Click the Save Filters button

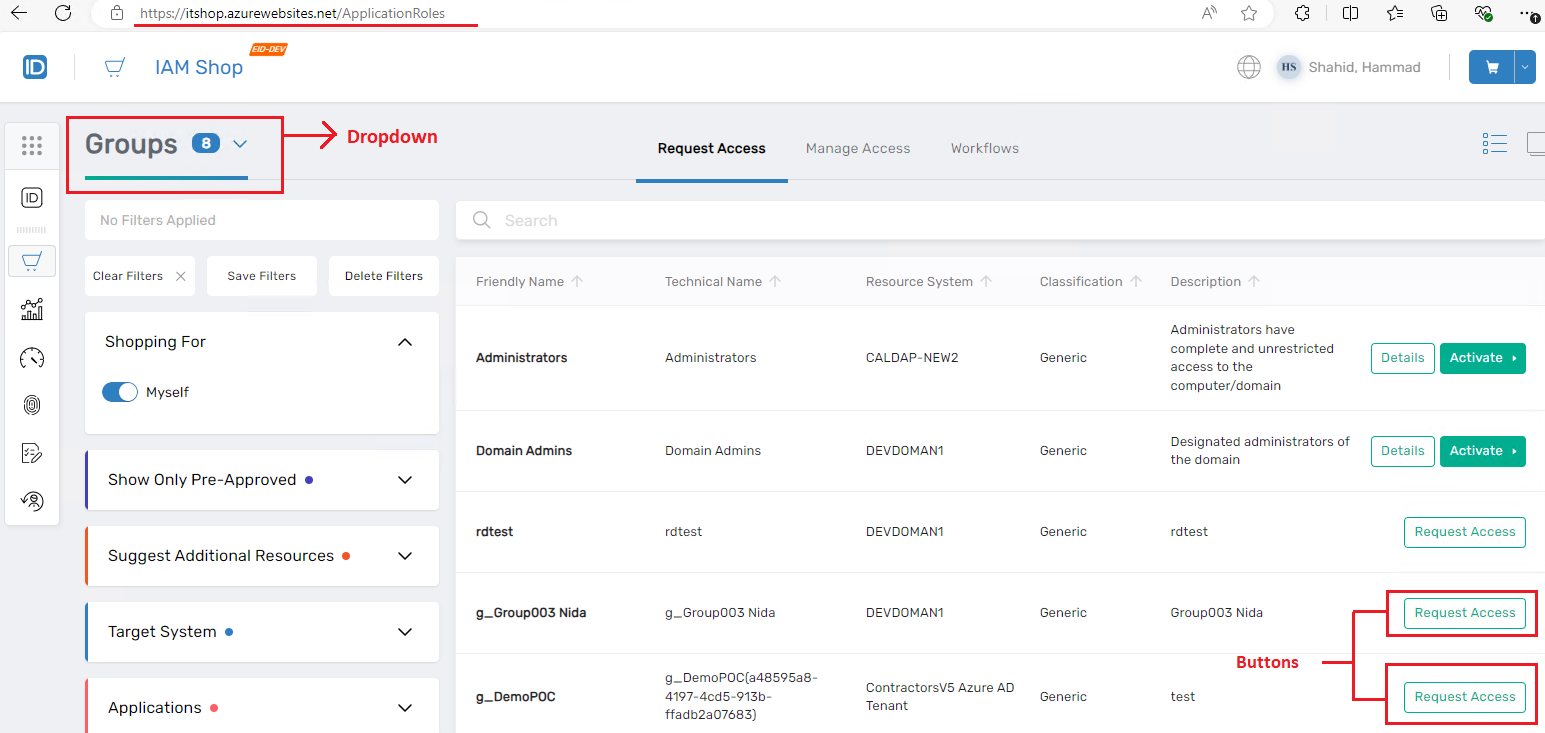point(262,276)
